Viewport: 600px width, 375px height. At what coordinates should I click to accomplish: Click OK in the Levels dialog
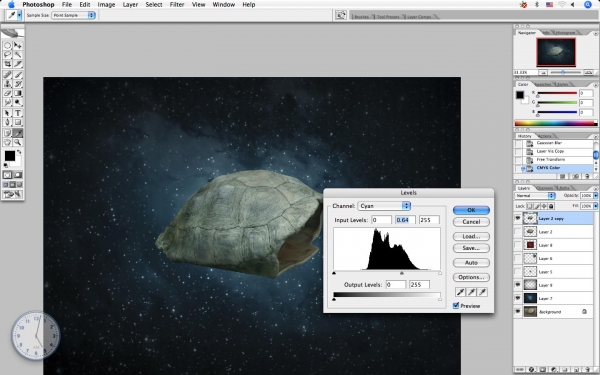pos(471,210)
